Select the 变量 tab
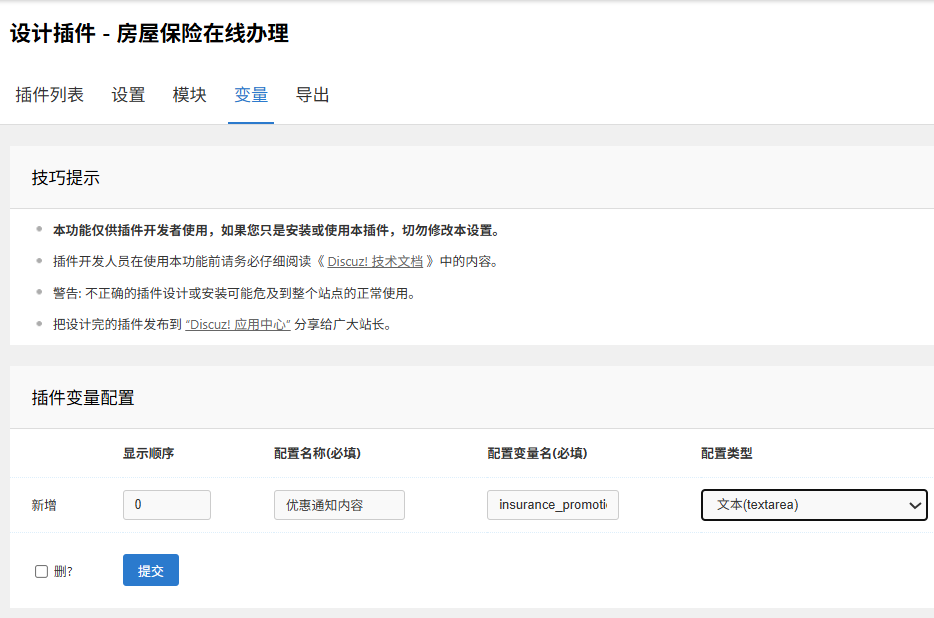Viewport: 934px width, 618px height. tap(251, 95)
